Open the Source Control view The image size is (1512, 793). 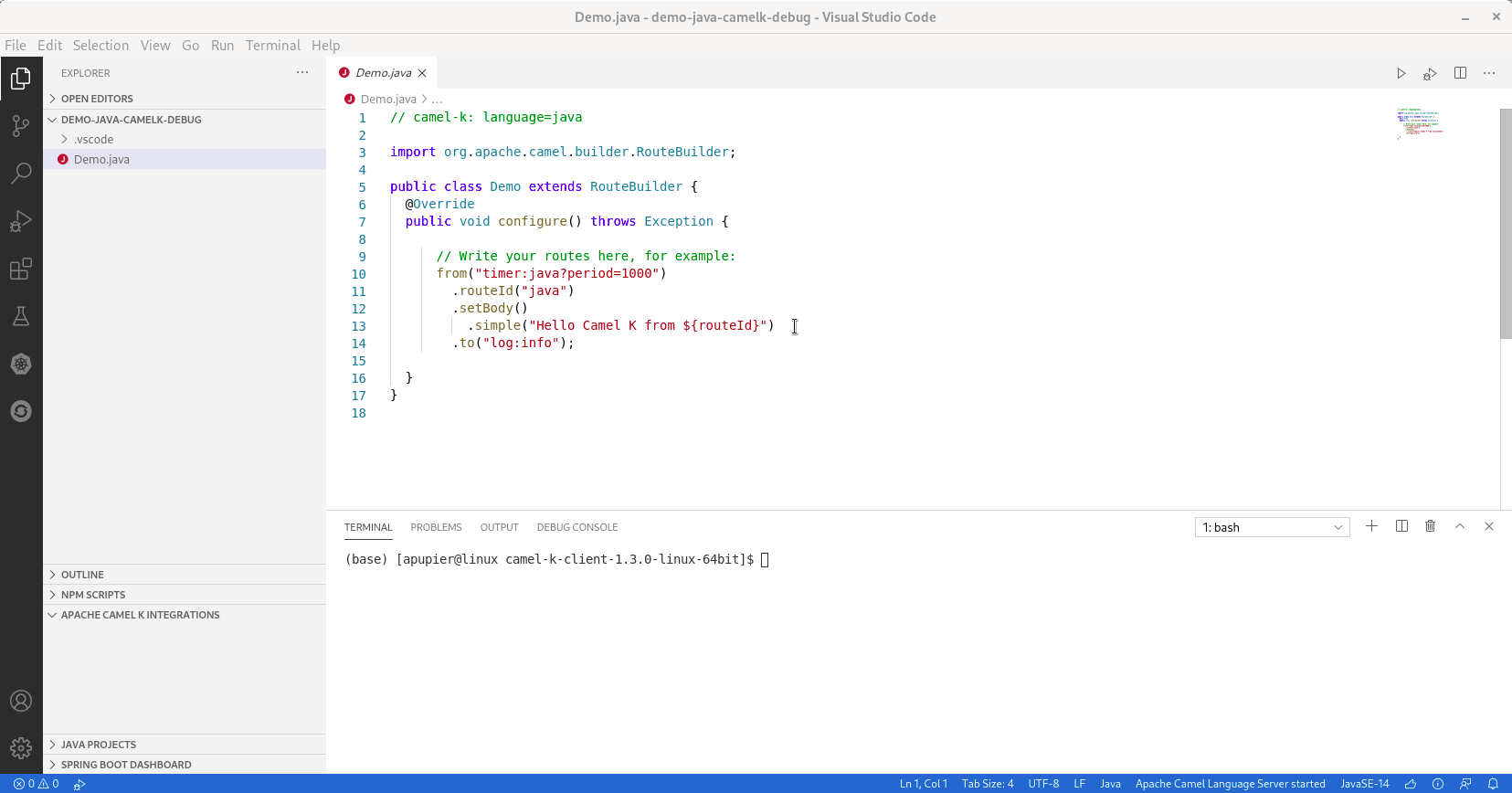(21, 126)
